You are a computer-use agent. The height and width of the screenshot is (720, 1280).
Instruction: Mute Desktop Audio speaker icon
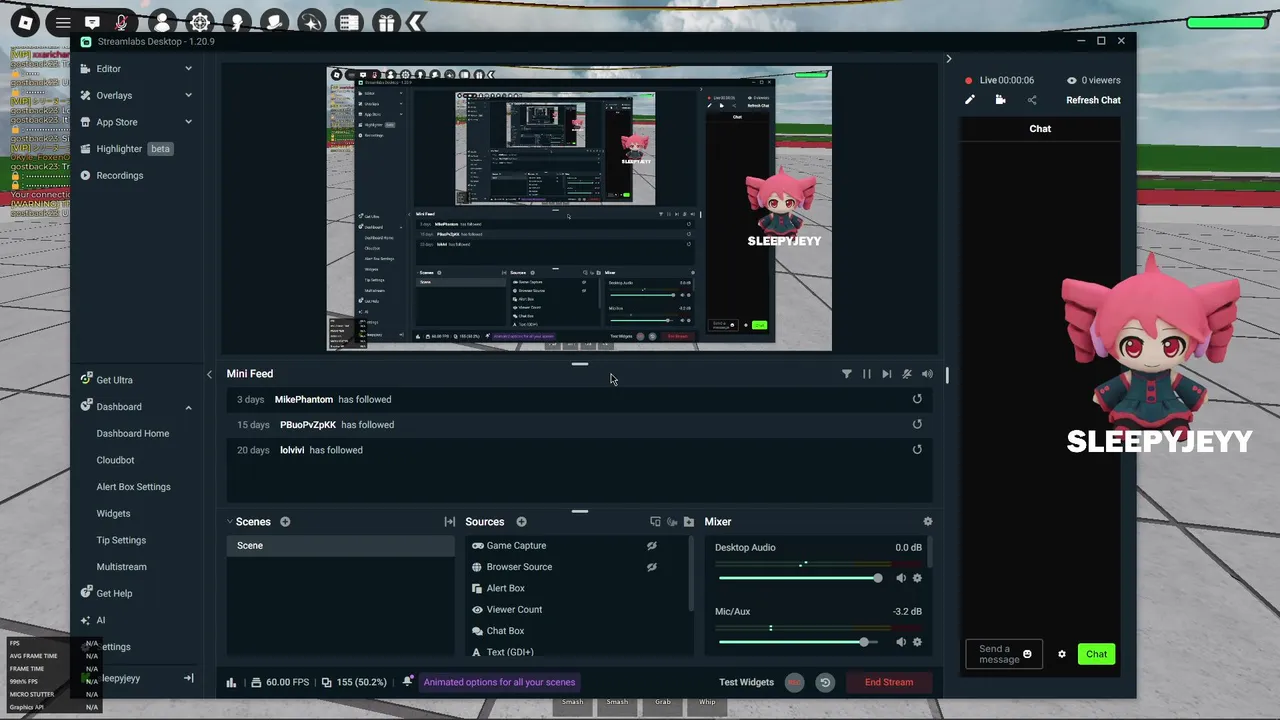pyautogui.click(x=901, y=578)
